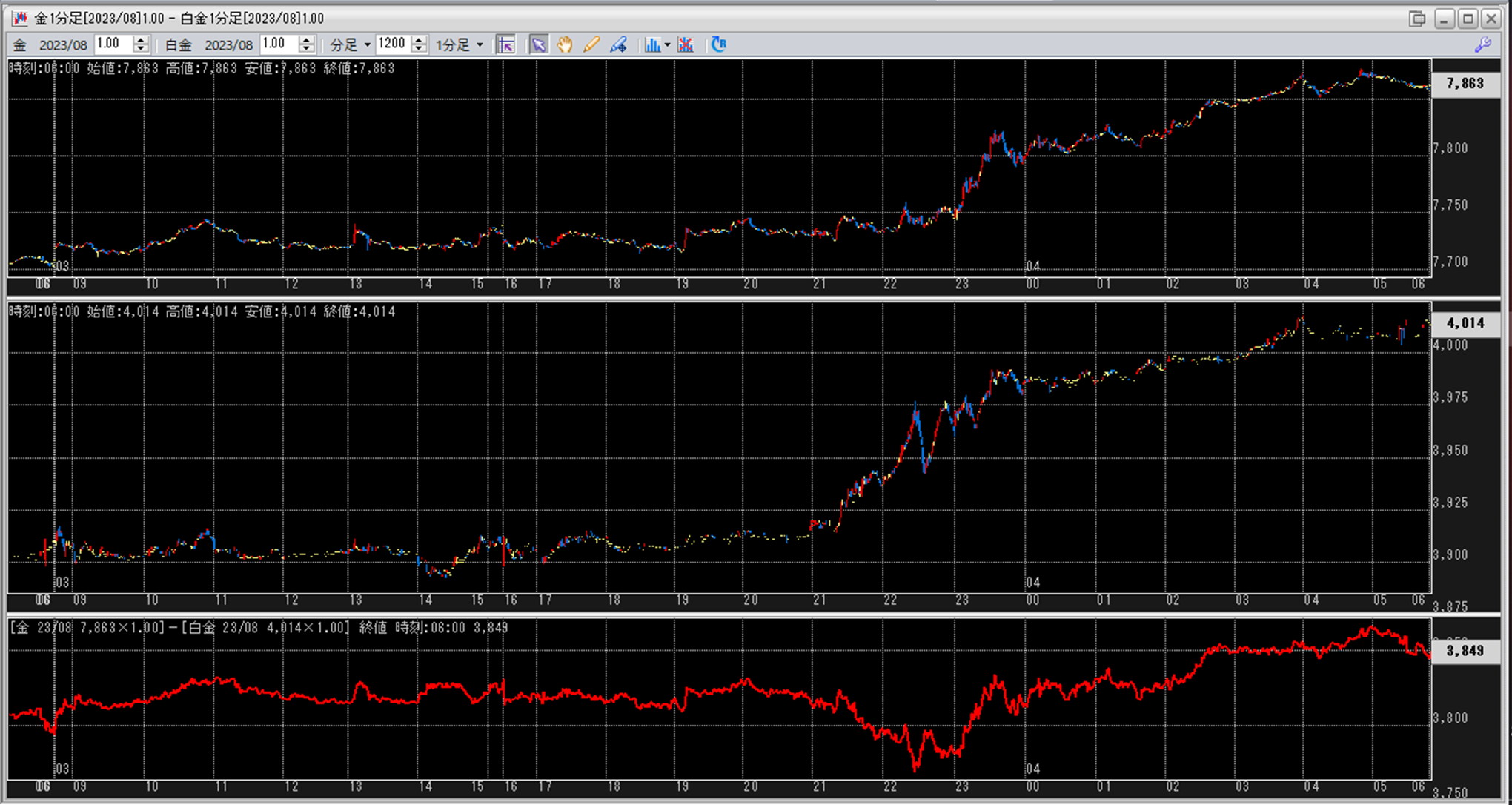Image resolution: width=1512 pixels, height=805 pixels.
Task: Click the 白金 1.00 multiplier stepper arrows
Action: [x=306, y=44]
